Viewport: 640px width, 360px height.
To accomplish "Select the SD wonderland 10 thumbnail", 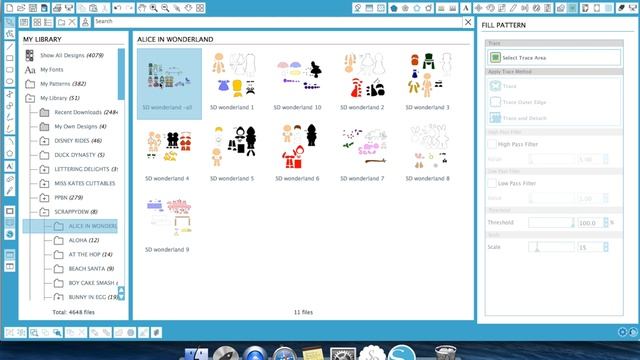I will [x=298, y=81].
